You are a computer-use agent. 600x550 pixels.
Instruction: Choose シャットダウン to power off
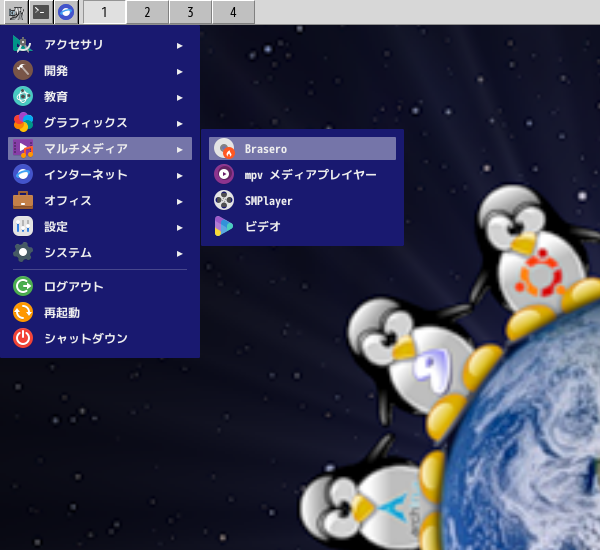pyautogui.click(x=100, y=338)
